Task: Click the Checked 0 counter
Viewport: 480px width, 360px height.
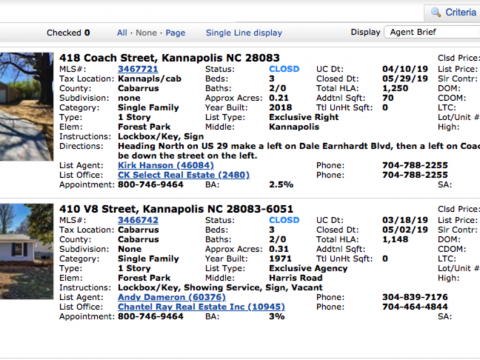Action: 68,33
